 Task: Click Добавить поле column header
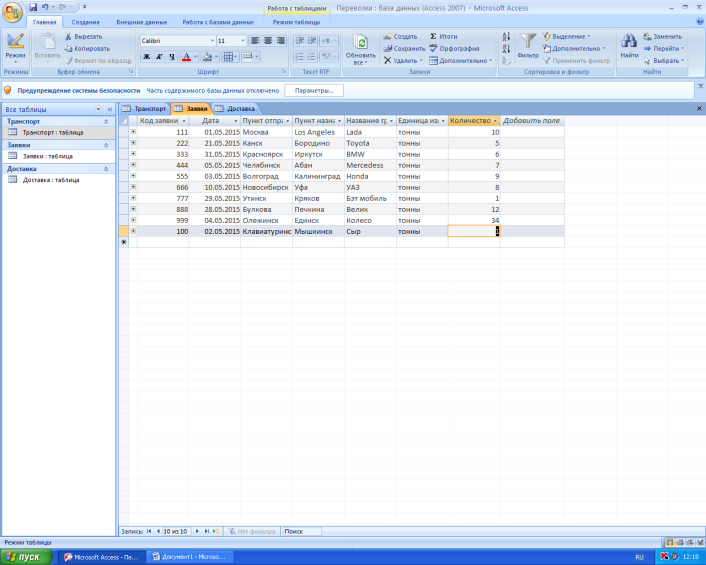pos(532,121)
